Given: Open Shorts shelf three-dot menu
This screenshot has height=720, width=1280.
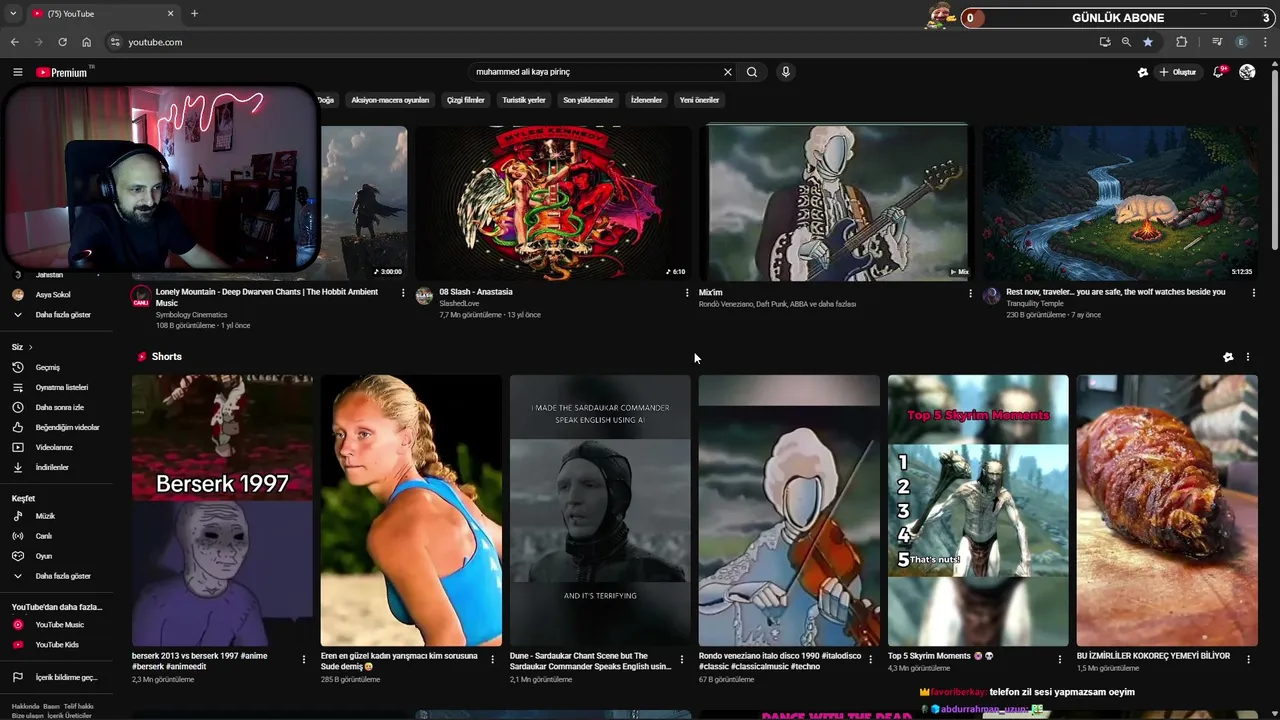Looking at the screenshot, I should tap(1247, 357).
